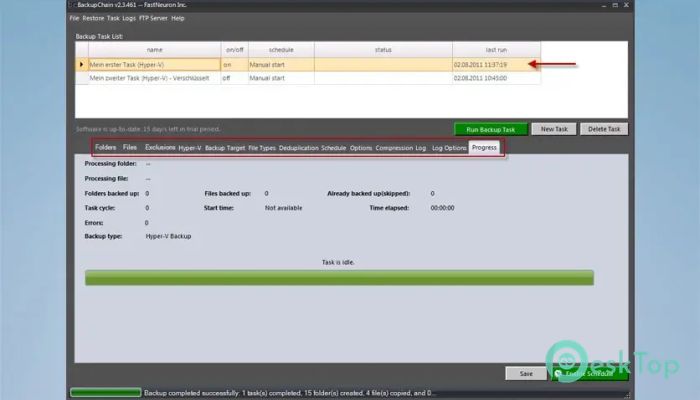The height and width of the screenshot is (400, 700).
Task: Select task 'Mein zweiter Task (Hyper-V) - Verschlüsselt'
Action: point(154,78)
